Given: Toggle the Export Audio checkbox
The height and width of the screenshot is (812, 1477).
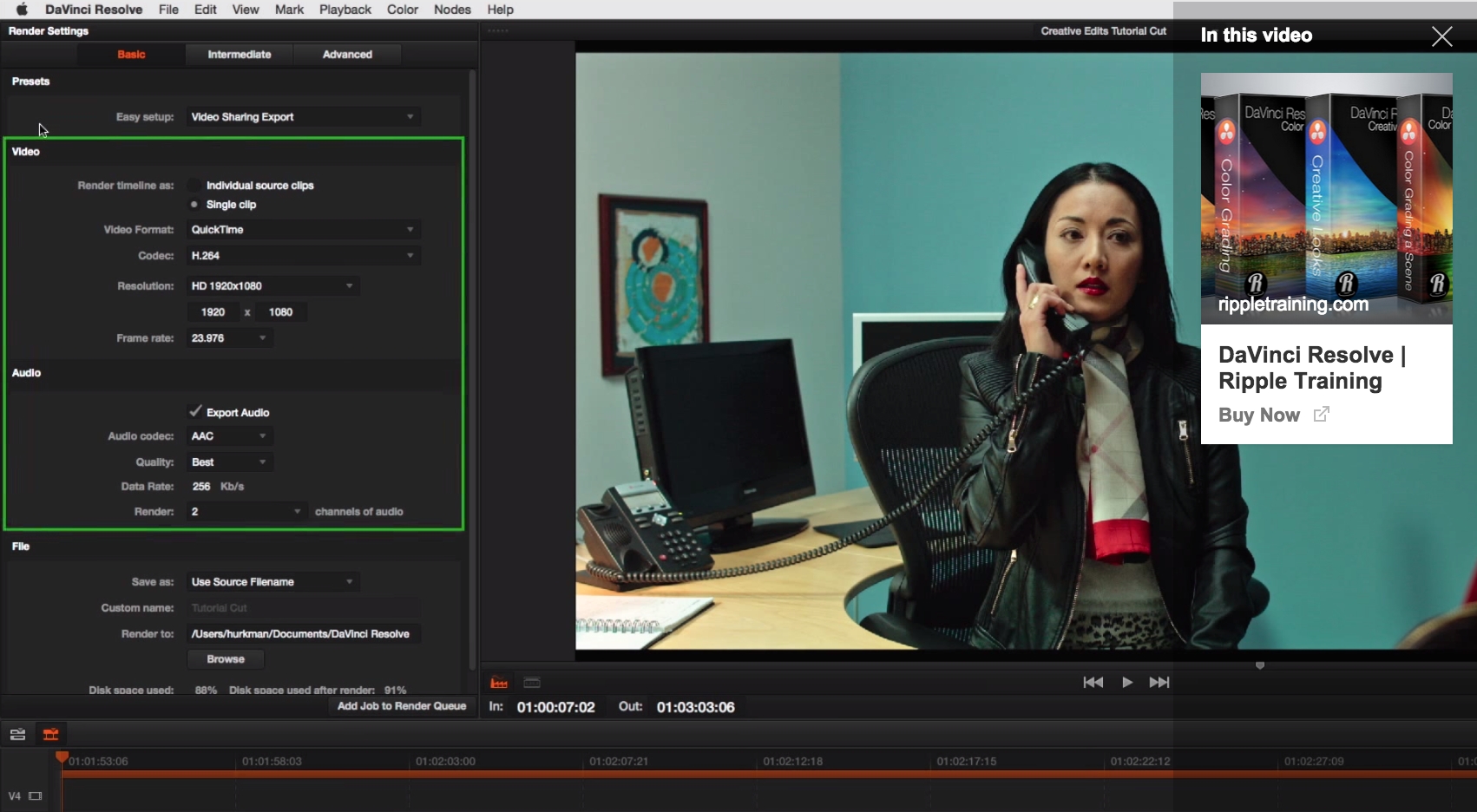Looking at the screenshot, I should tap(195, 412).
